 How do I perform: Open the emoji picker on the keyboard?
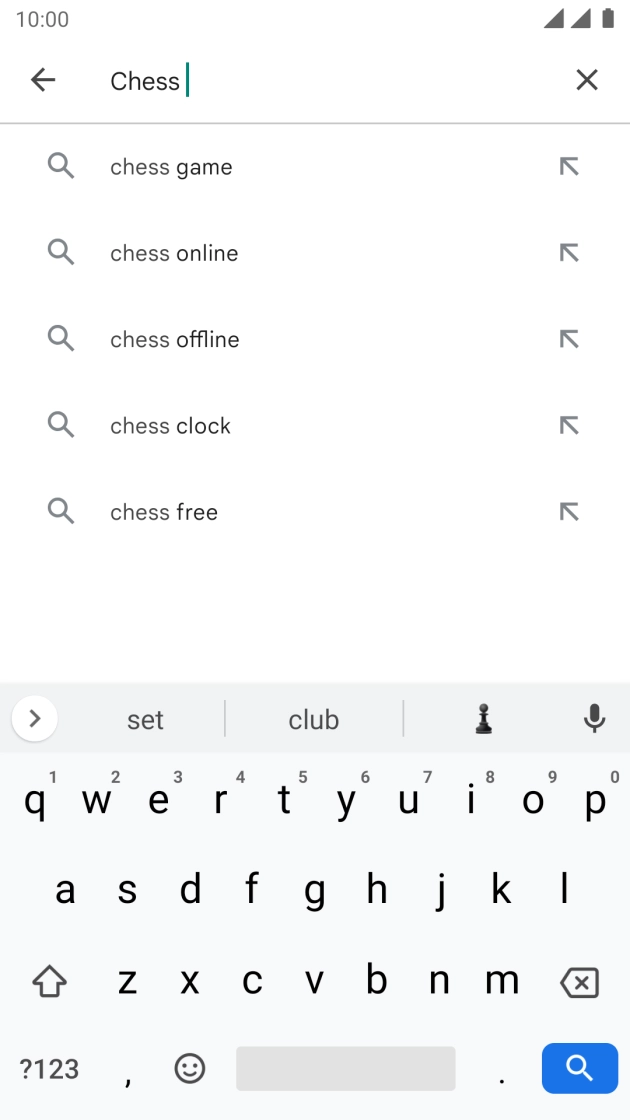click(190, 1068)
